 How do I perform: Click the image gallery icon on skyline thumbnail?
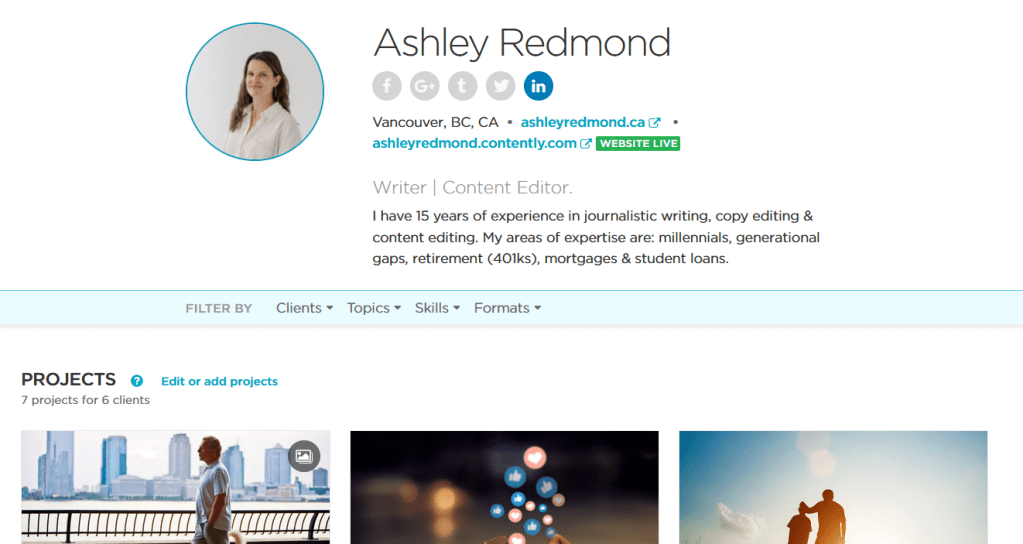coord(304,456)
